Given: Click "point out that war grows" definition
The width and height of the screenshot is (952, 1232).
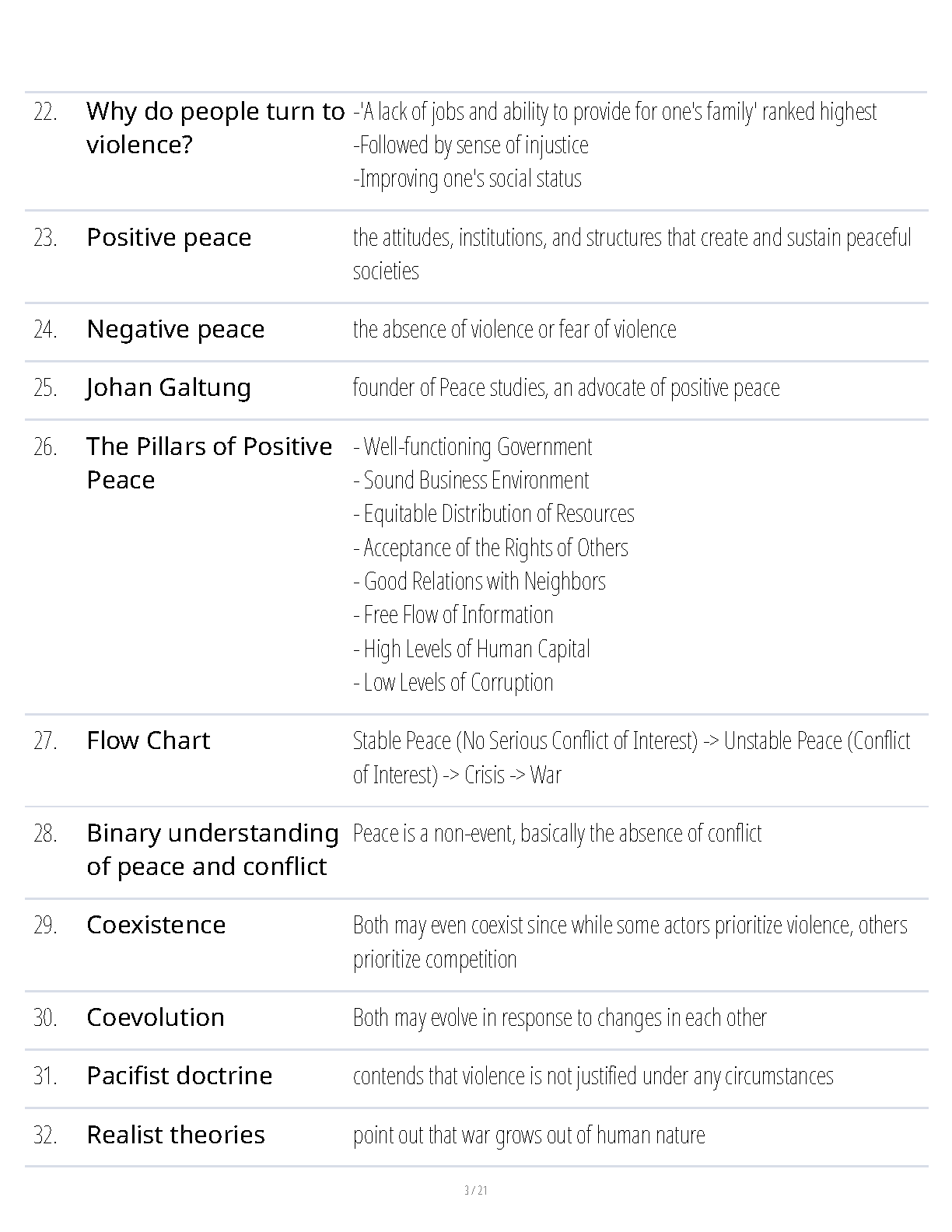Looking at the screenshot, I should click(528, 1136).
